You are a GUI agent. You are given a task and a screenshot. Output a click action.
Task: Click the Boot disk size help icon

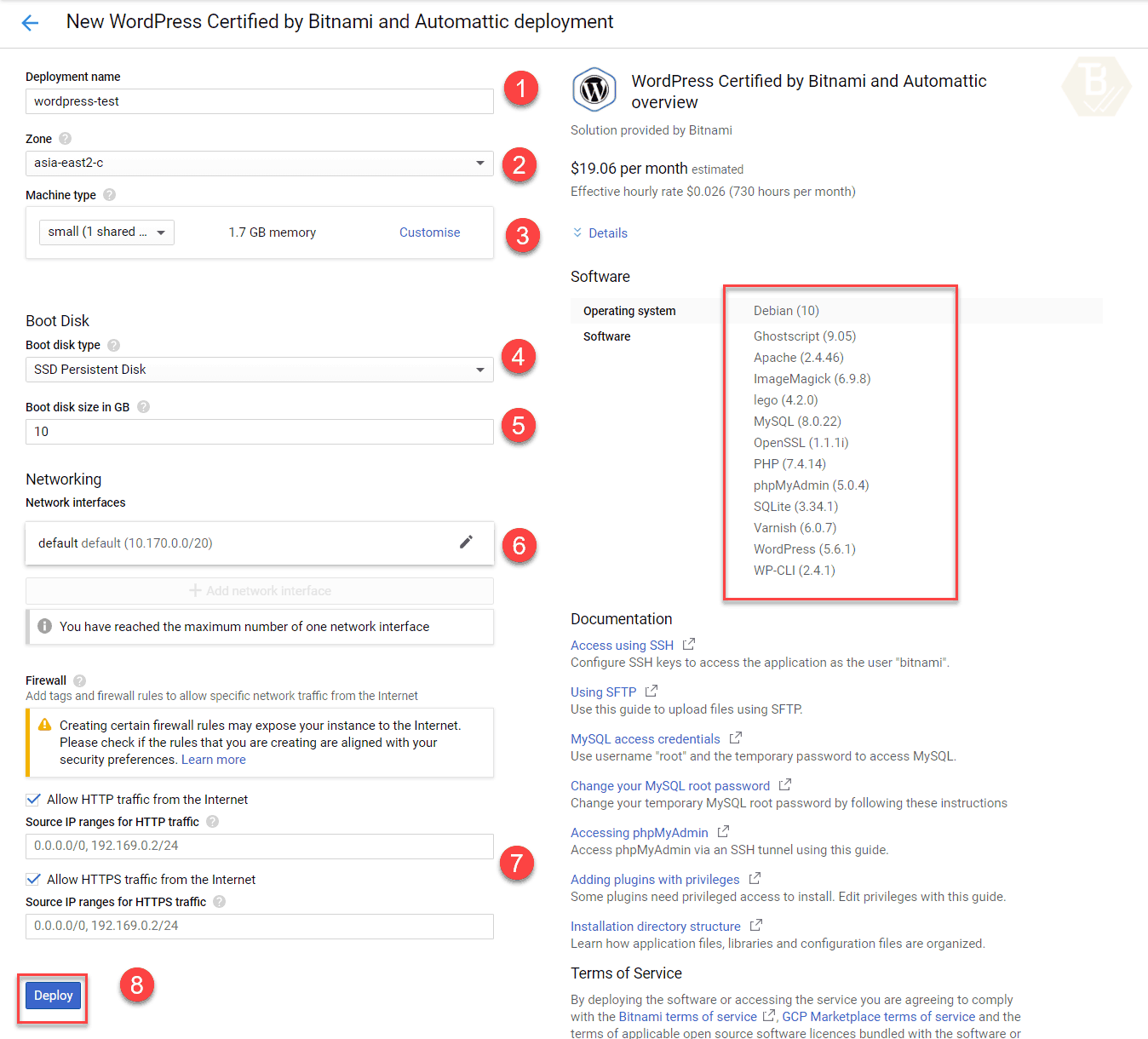point(143,406)
